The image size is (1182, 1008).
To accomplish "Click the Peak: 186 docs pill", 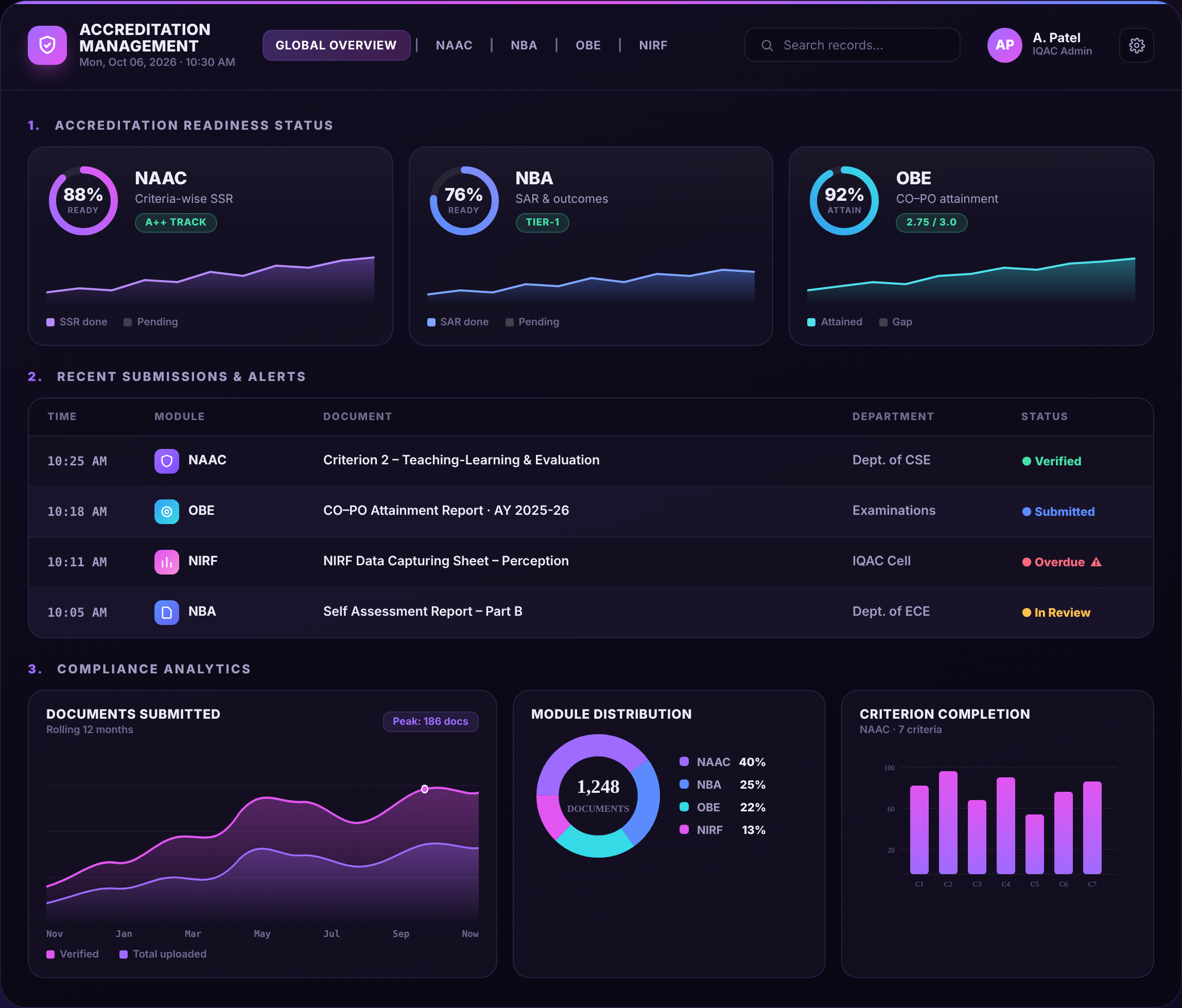I will [x=431, y=722].
